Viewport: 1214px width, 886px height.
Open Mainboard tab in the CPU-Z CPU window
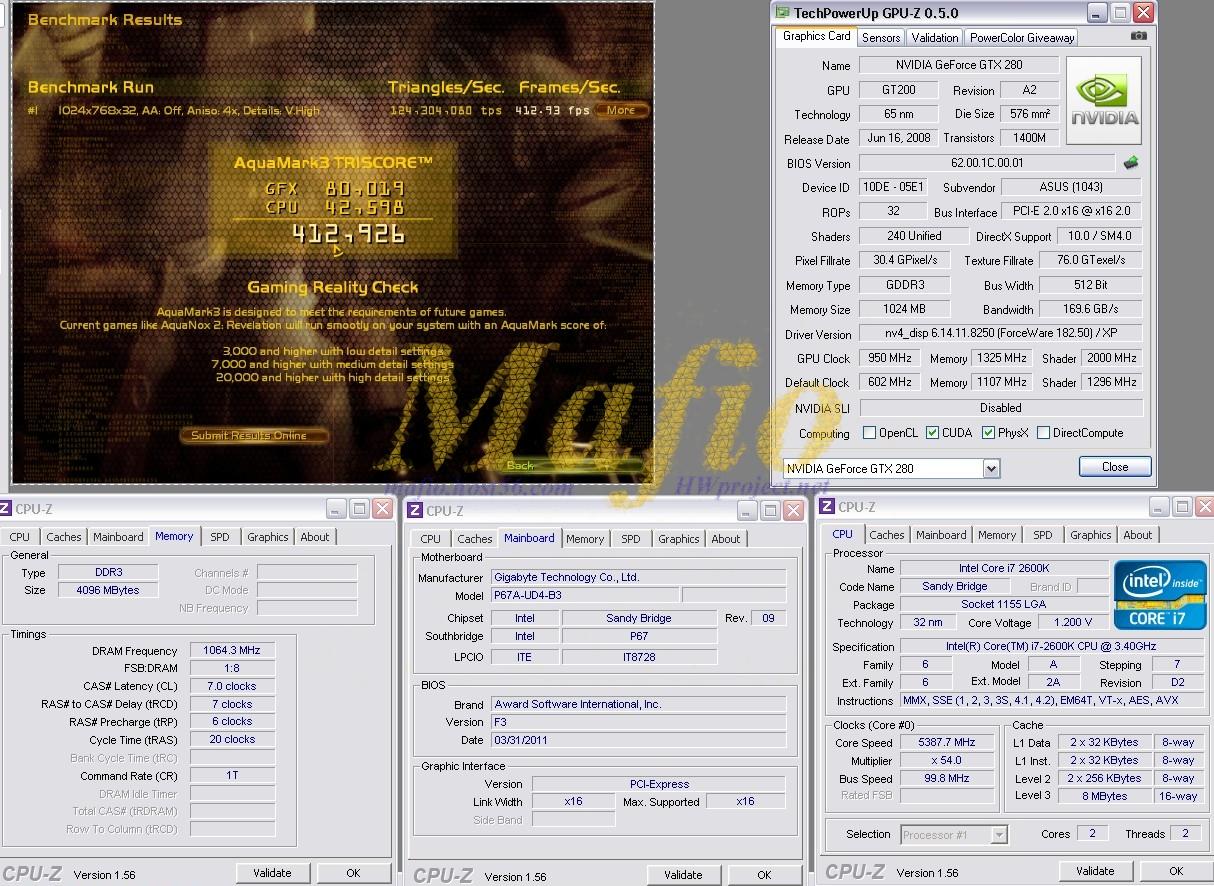pyautogui.click(x=941, y=535)
